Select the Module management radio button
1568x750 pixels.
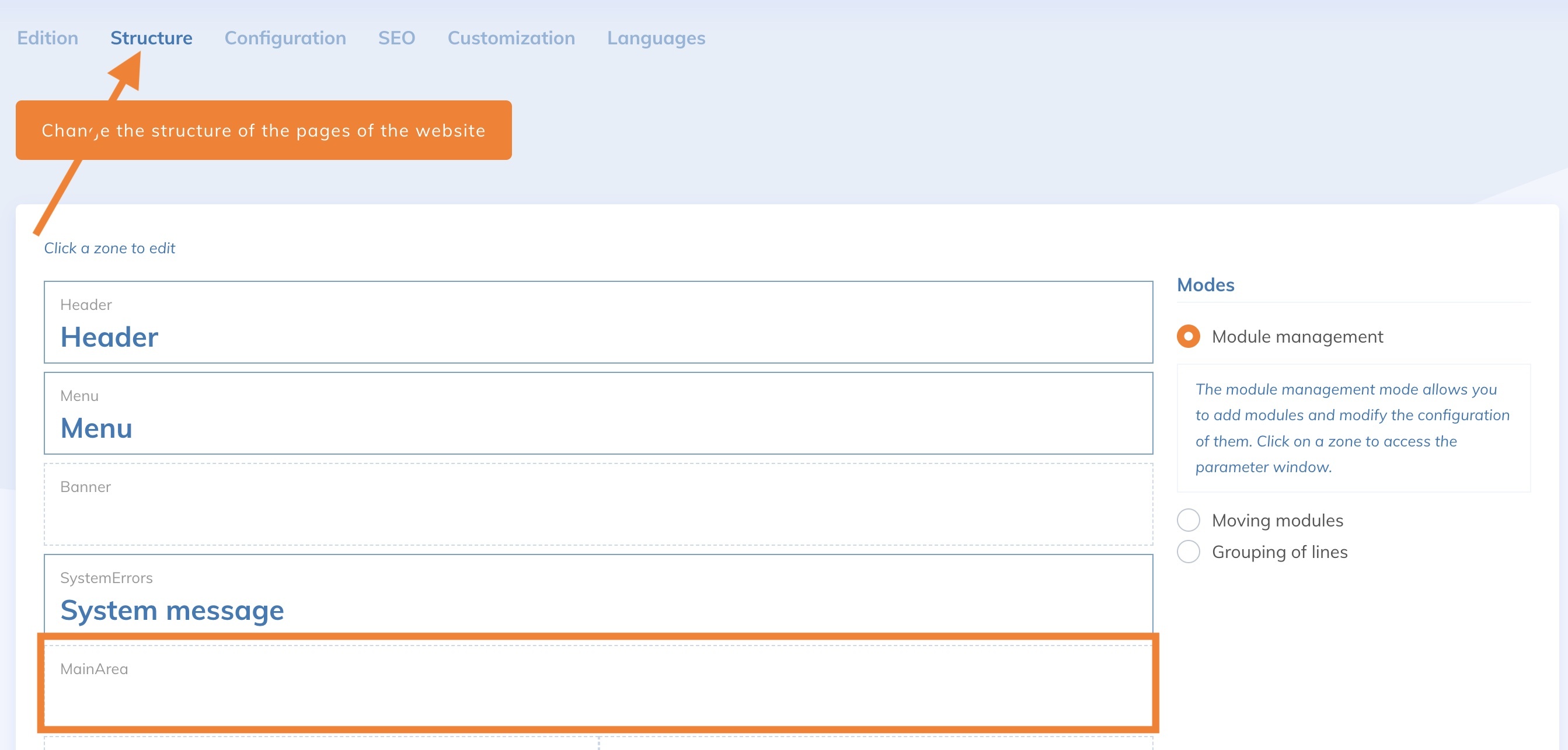click(x=1187, y=336)
